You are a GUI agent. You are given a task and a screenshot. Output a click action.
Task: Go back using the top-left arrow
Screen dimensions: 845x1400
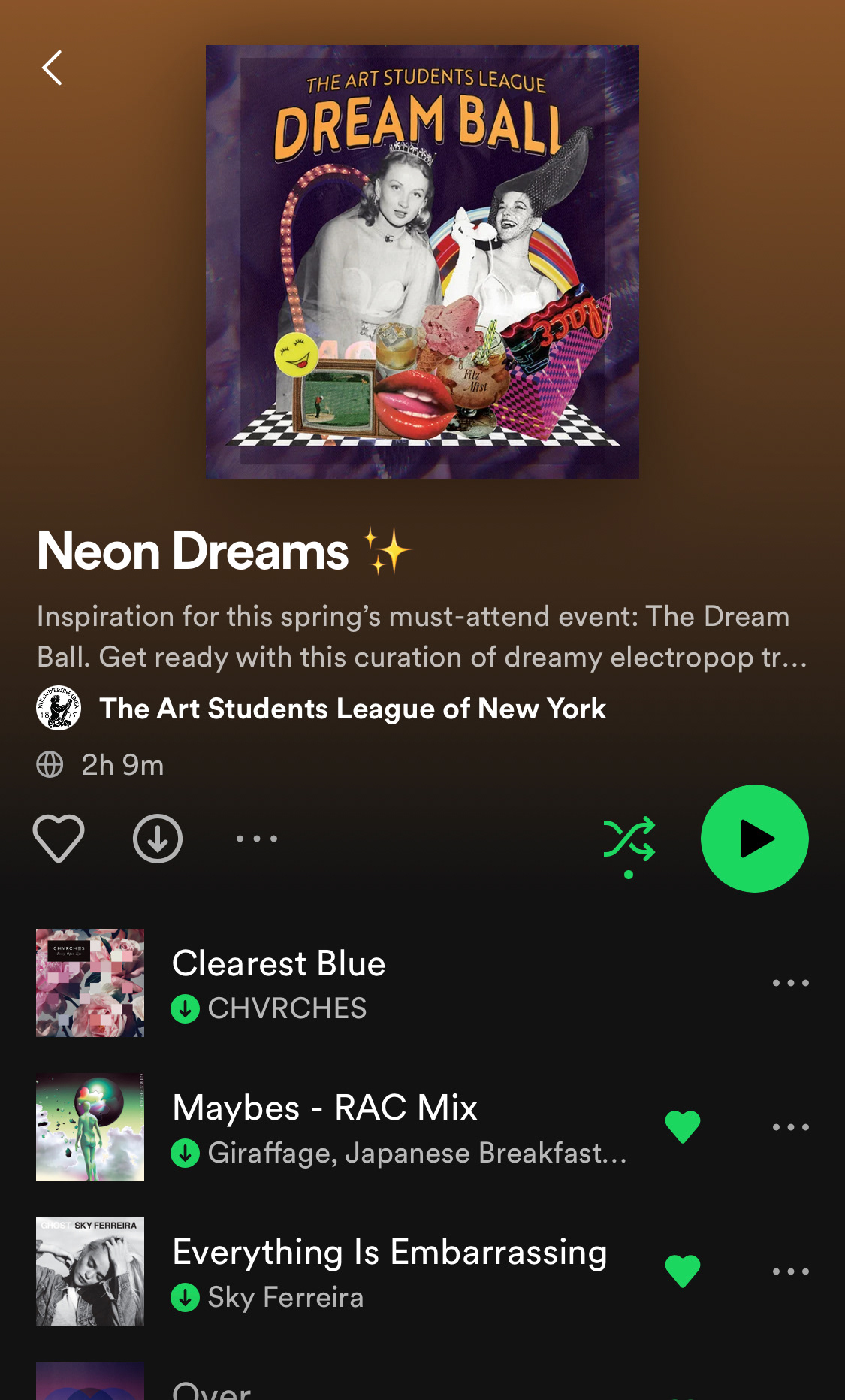pyautogui.click(x=52, y=68)
